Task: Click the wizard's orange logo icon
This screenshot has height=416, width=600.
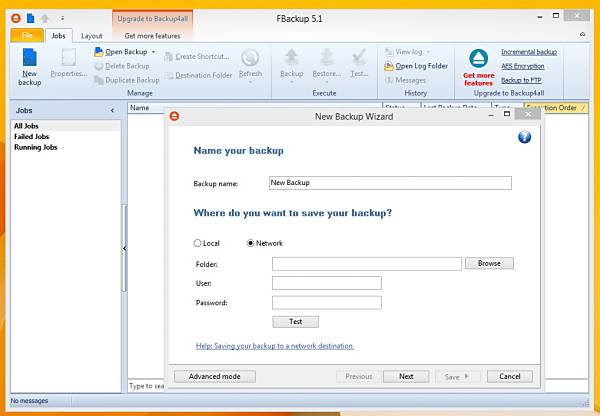Action: pyautogui.click(x=174, y=116)
